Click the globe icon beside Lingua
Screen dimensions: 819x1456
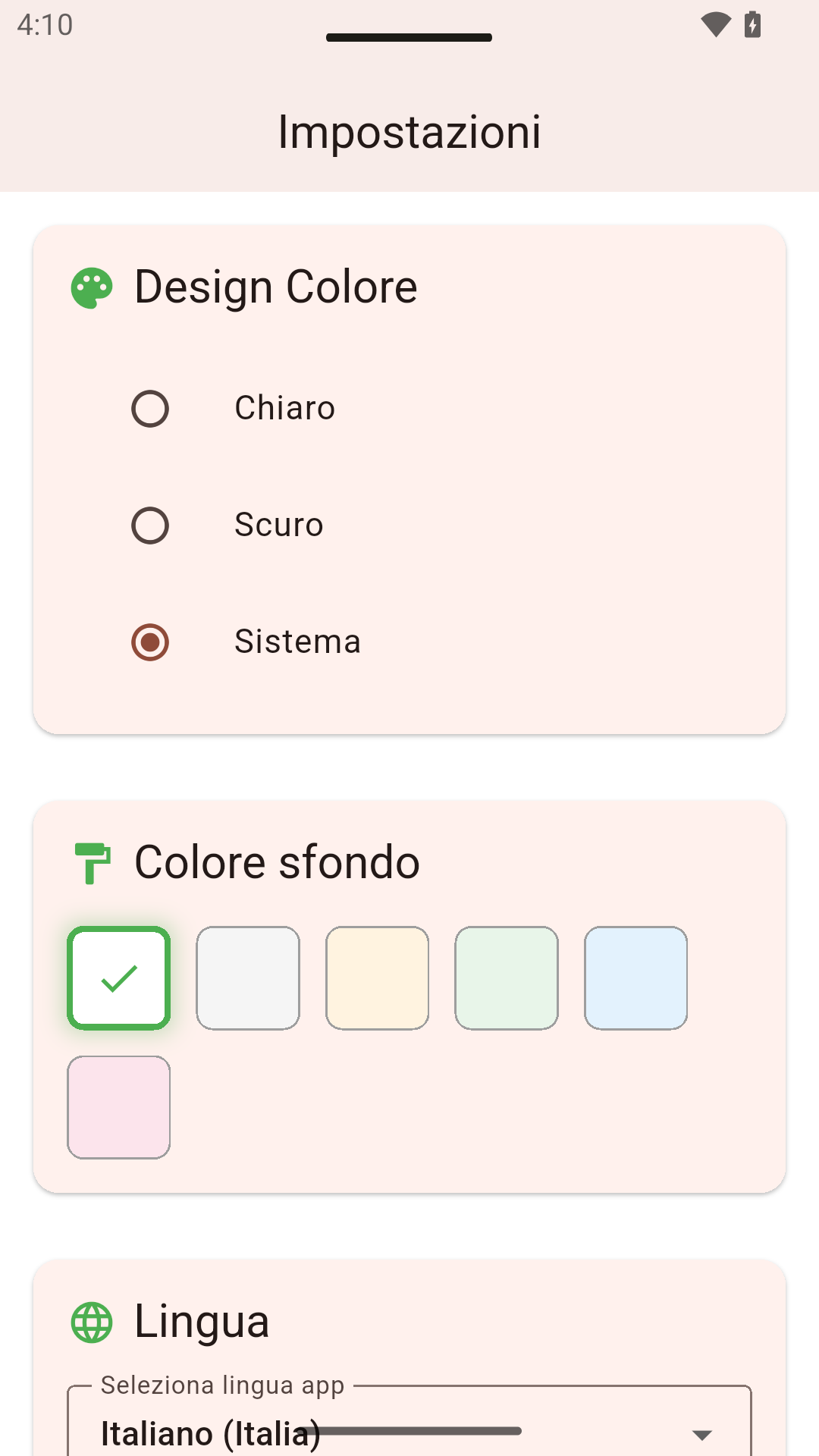pyautogui.click(x=92, y=1323)
